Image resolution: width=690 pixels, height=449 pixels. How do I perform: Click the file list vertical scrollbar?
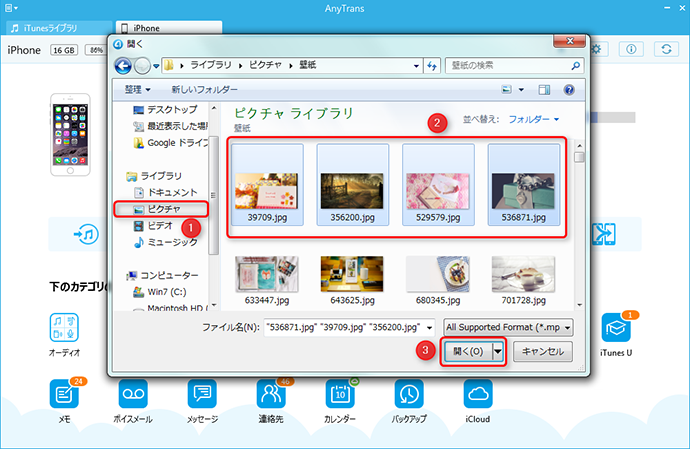pos(579,224)
